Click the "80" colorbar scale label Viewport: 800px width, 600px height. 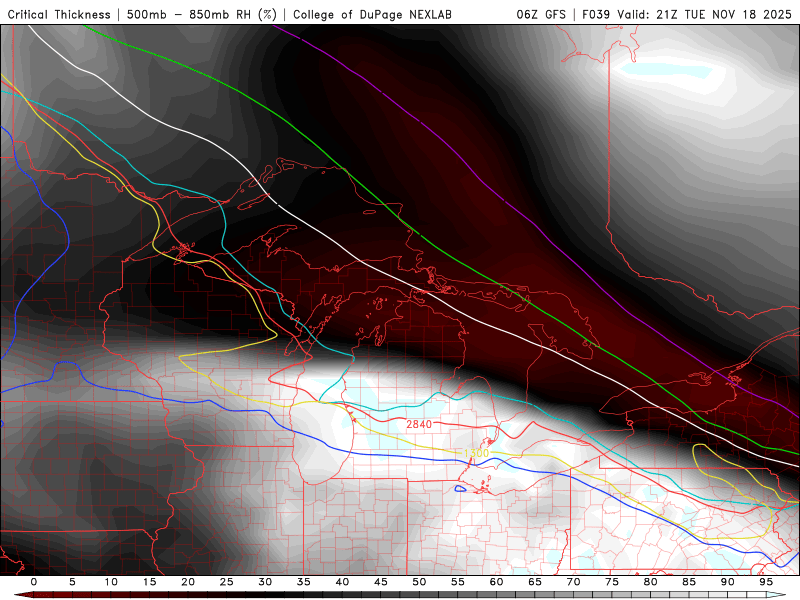651,582
